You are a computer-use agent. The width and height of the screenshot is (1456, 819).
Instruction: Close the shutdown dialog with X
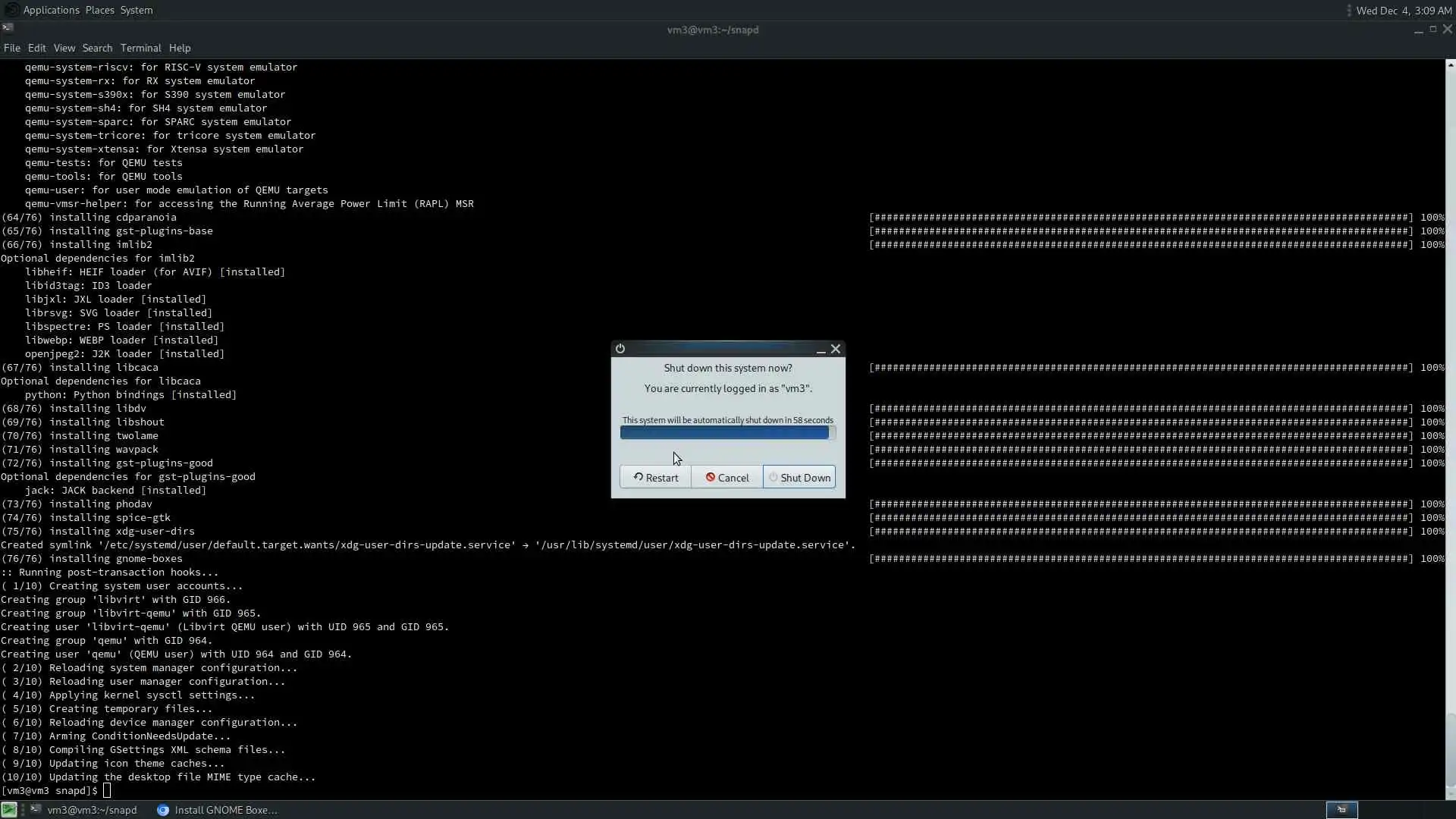[836, 349]
